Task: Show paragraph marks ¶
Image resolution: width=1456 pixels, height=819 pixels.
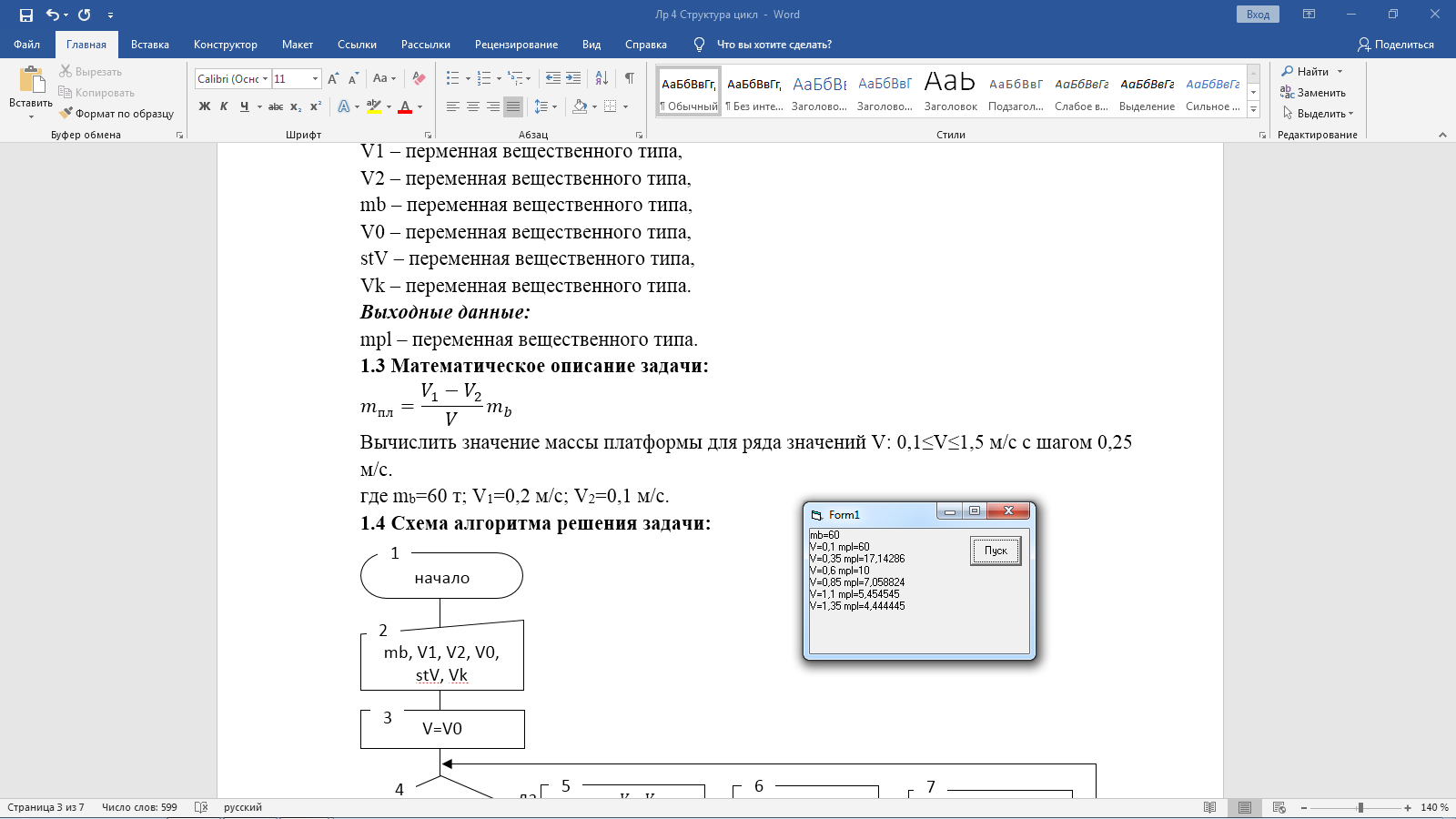Action: click(x=630, y=78)
